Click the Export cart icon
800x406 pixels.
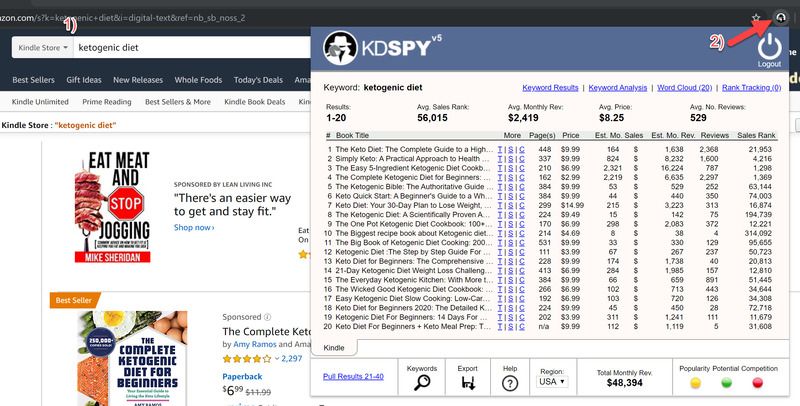(468, 383)
